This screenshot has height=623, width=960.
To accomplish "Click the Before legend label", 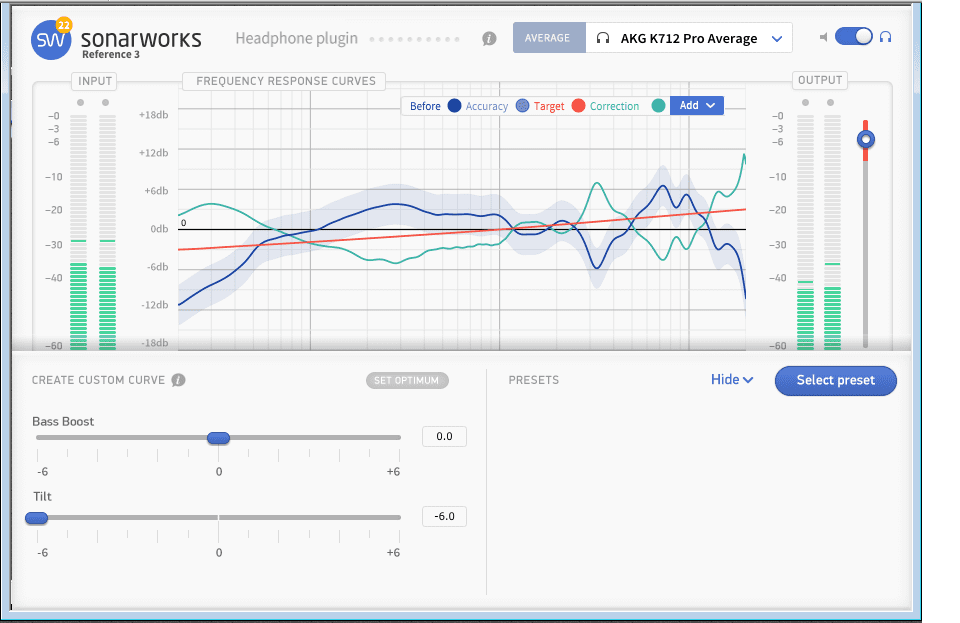I will pos(425,106).
